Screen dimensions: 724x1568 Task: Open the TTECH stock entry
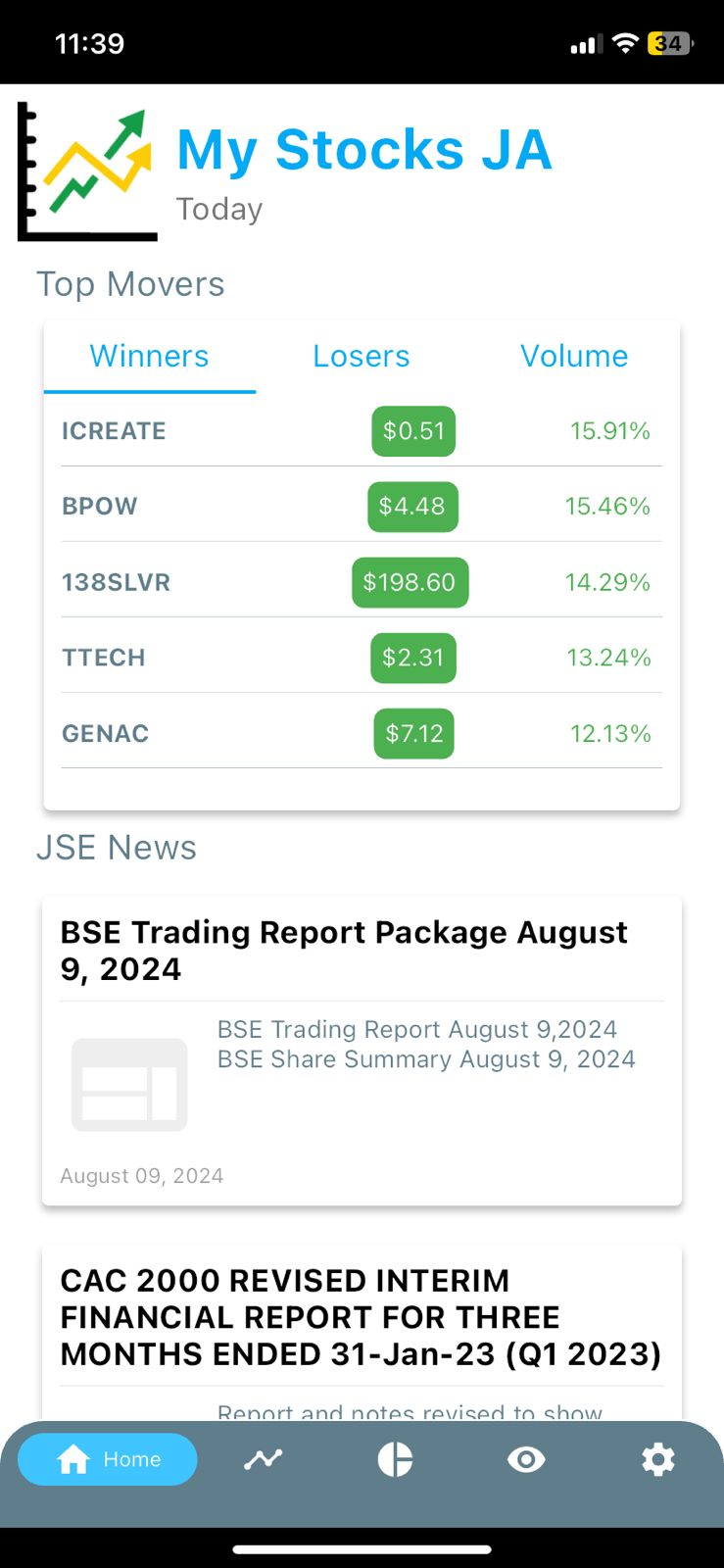tap(104, 658)
